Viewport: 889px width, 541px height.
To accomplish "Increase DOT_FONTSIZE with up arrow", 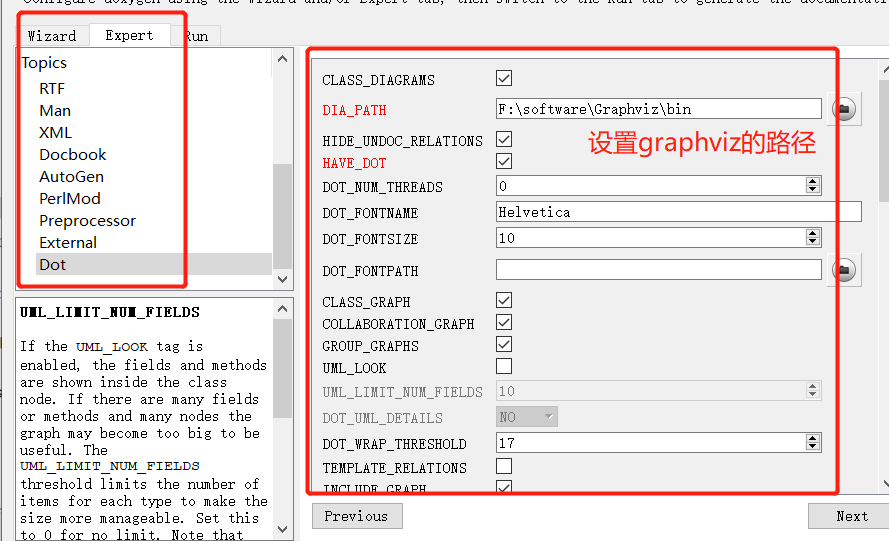I will click(812, 233).
